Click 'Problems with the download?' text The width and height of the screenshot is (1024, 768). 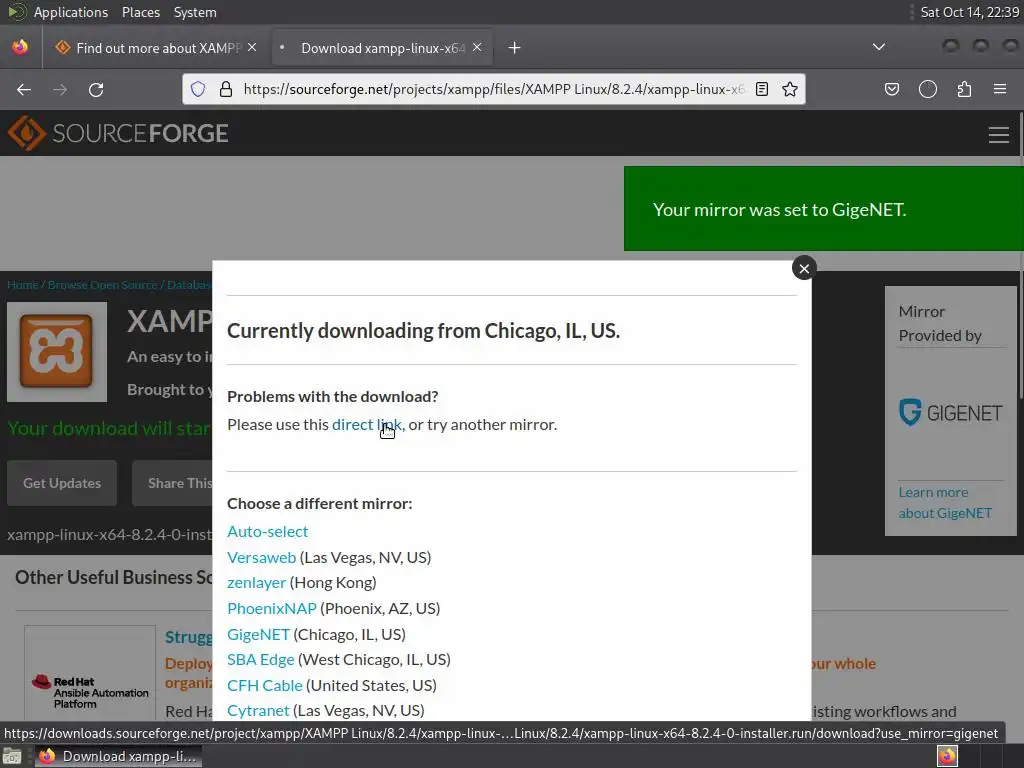click(332, 396)
